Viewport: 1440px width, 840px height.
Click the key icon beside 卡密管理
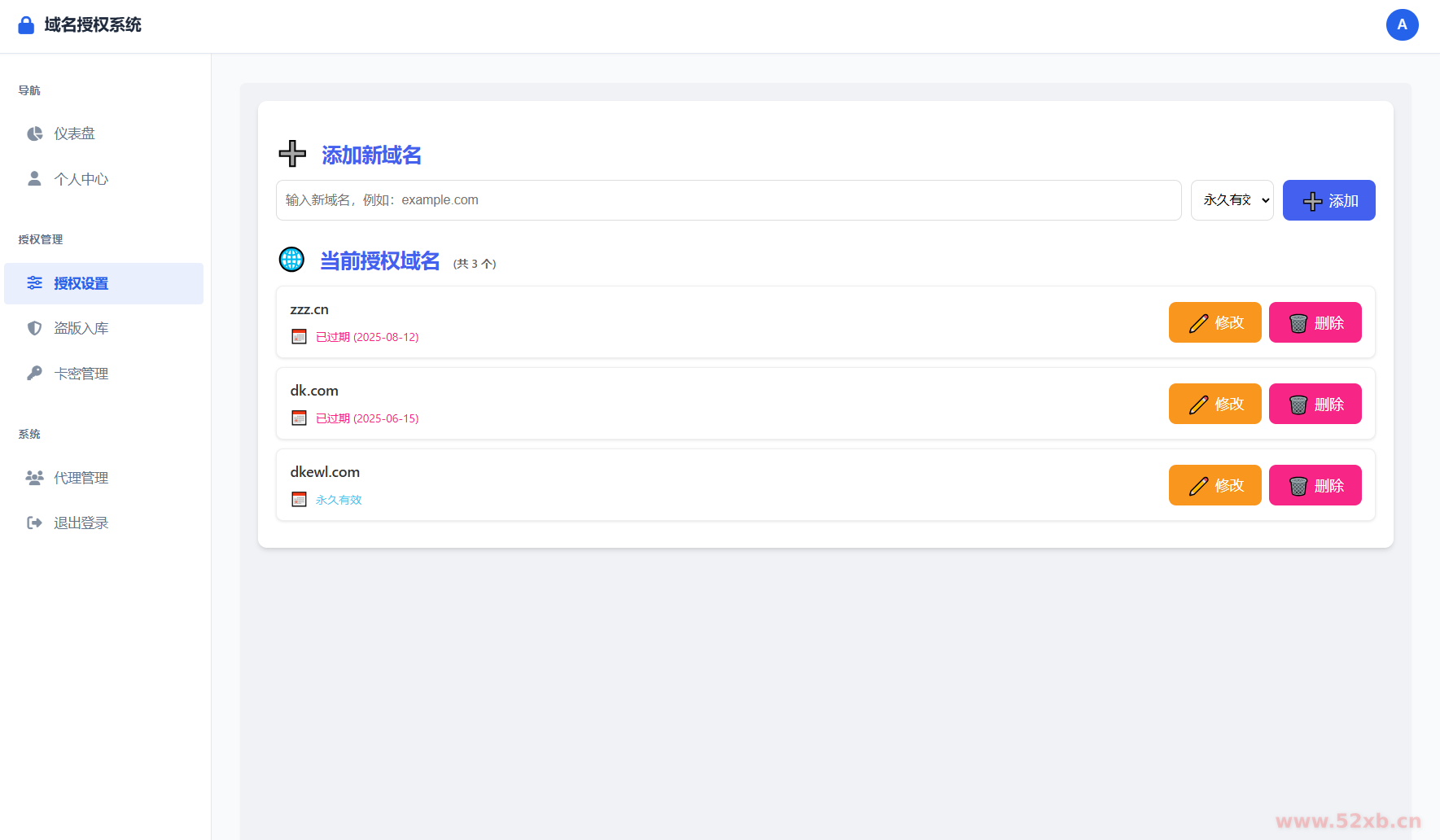point(34,374)
